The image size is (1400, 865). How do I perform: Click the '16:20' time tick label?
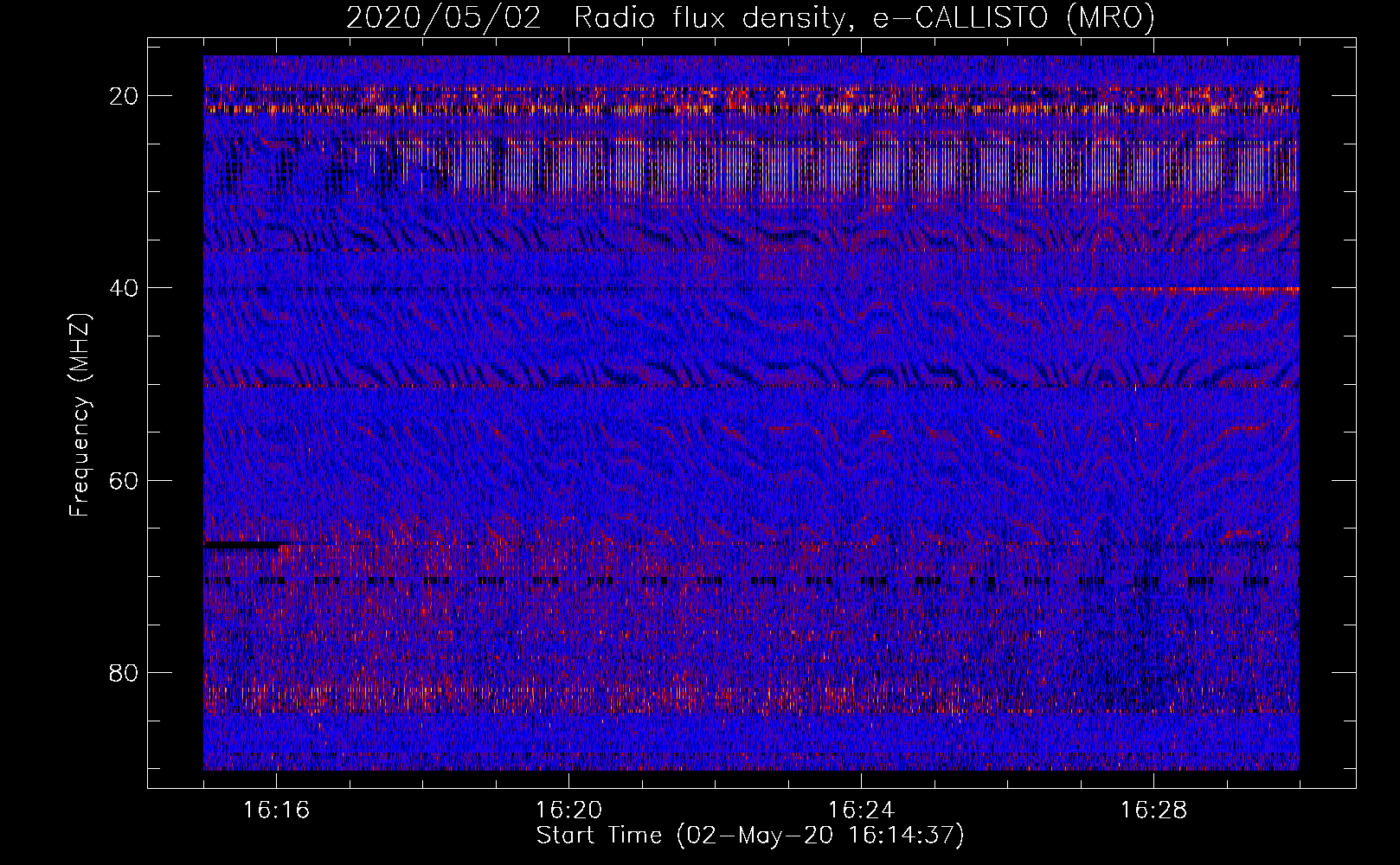(568, 810)
